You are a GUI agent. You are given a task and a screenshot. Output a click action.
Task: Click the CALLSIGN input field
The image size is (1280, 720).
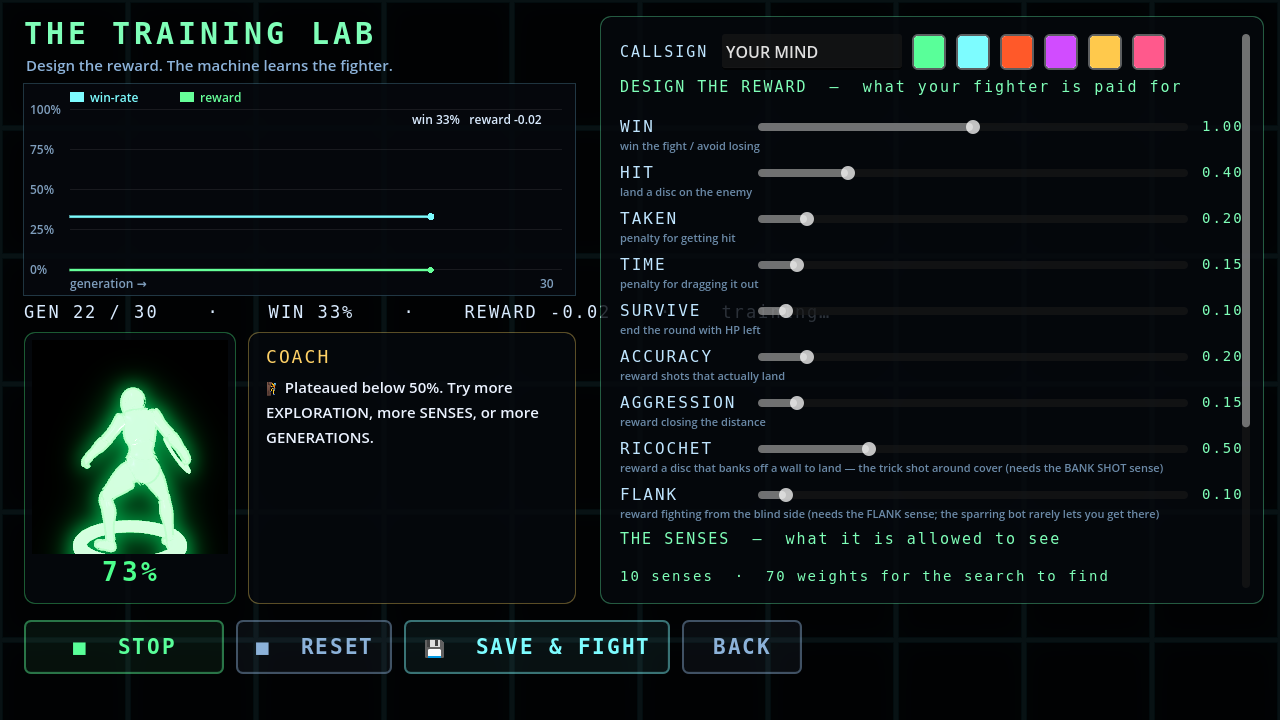tap(812, 52)
